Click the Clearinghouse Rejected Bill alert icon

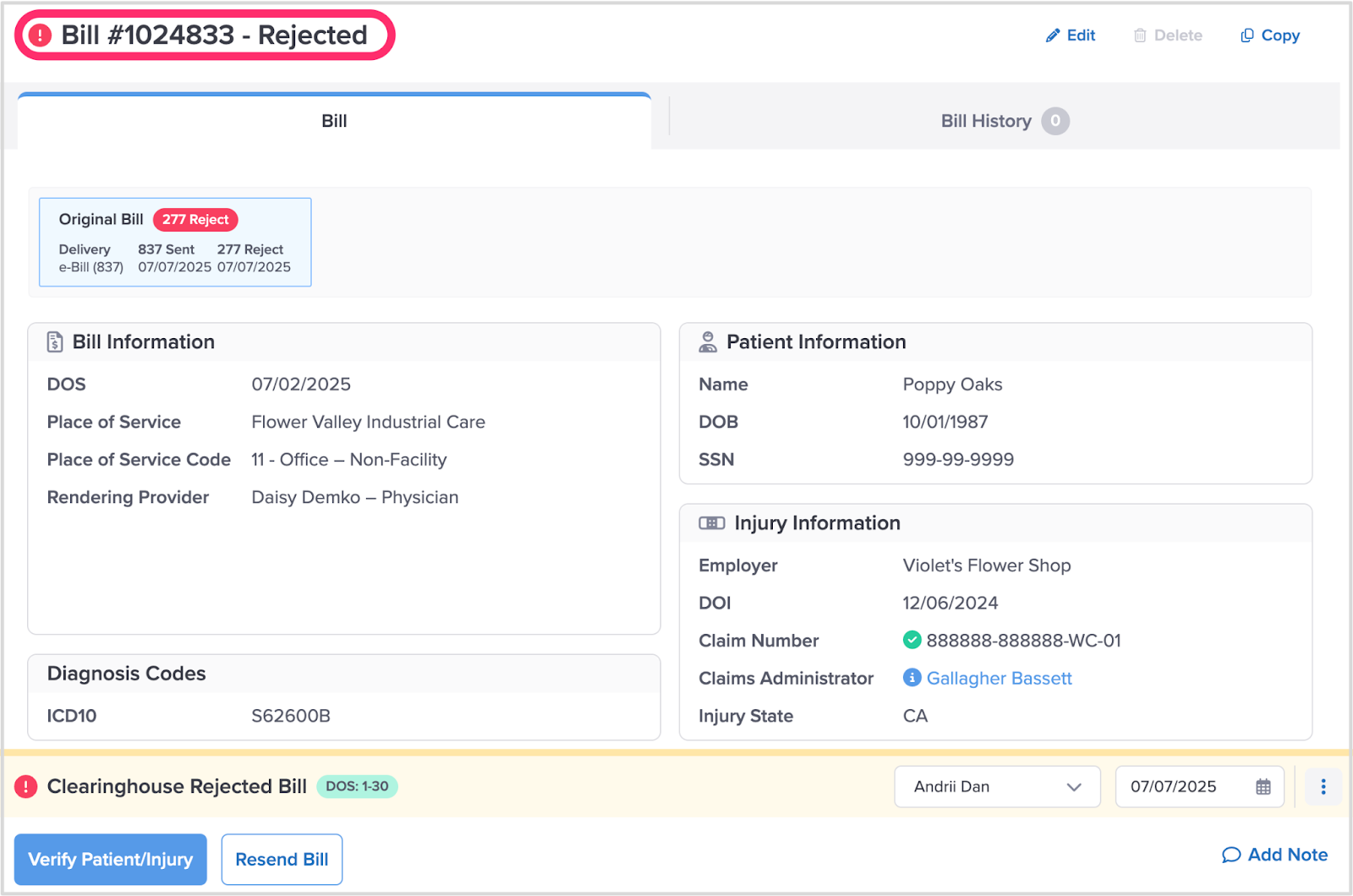pyautogui.click(x=26, y=787)
